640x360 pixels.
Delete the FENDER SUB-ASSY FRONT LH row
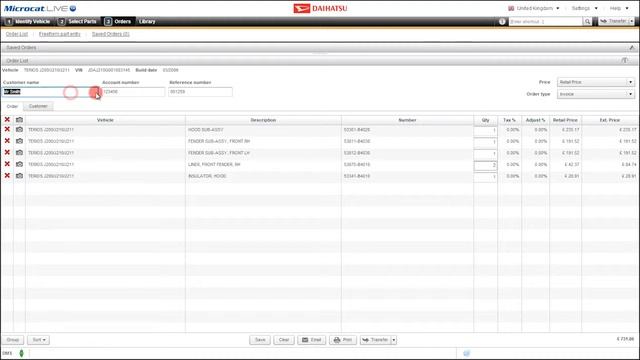pyautogui.click(x=7, y=152)
